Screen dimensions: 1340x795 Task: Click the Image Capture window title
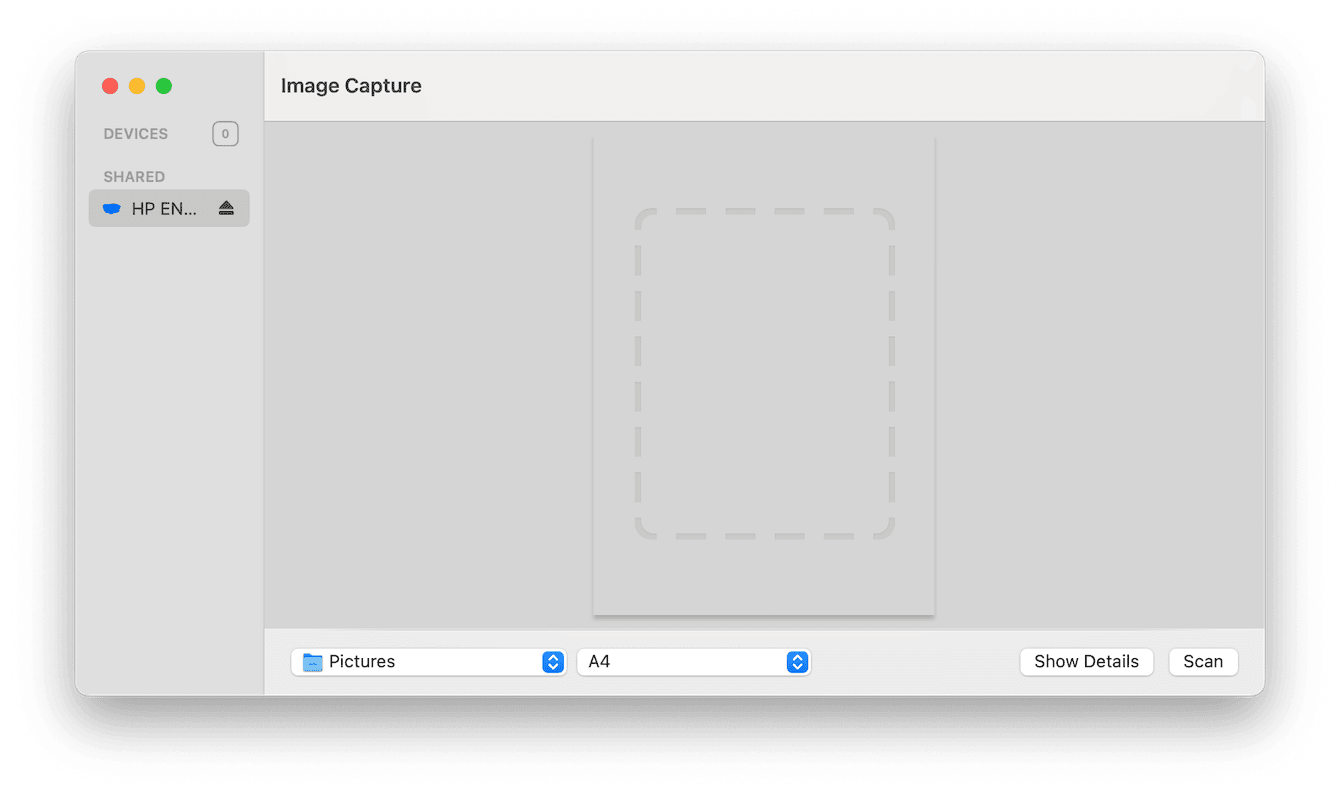coord(351,86)
